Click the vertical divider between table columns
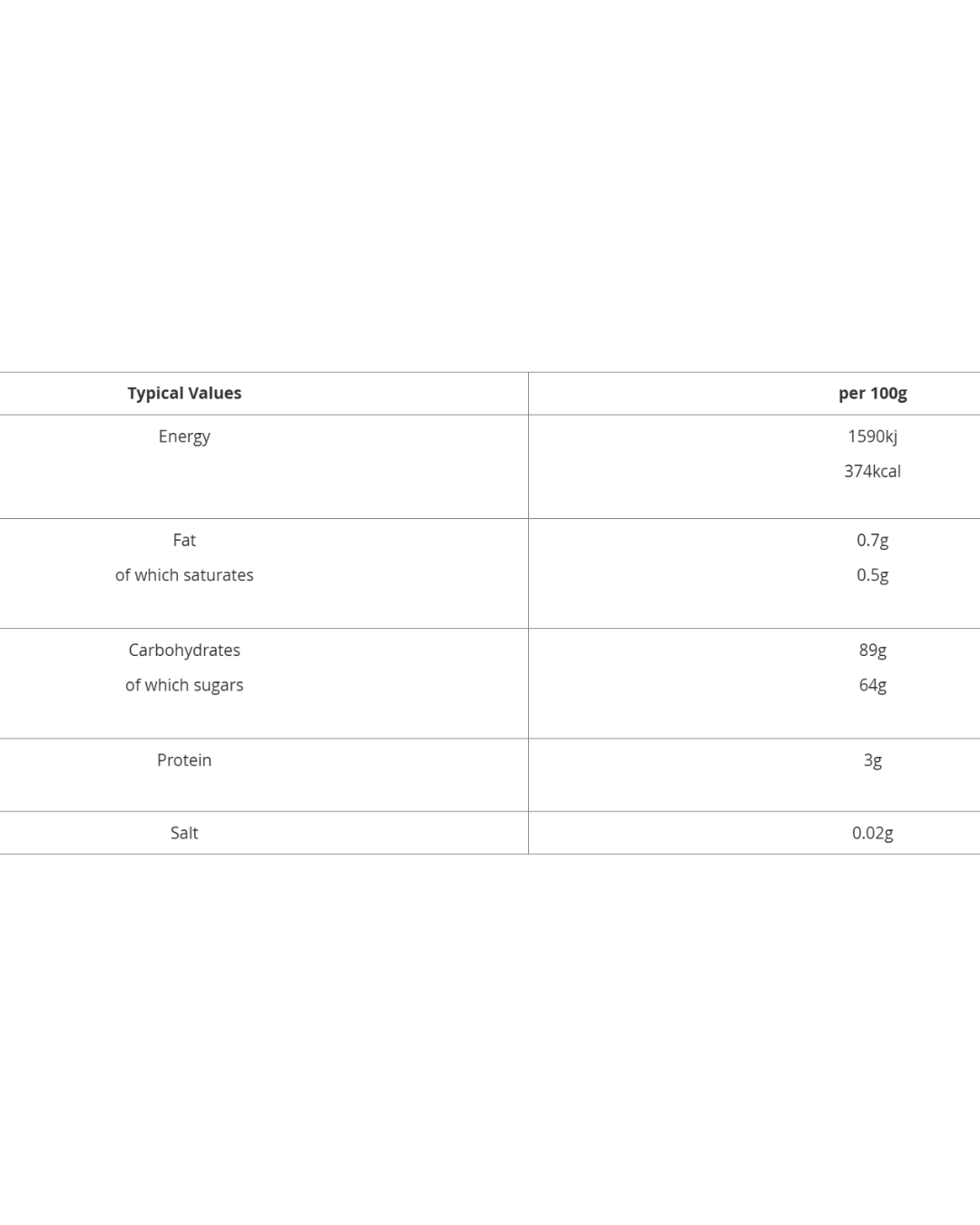The image size is (980, 1225). [x=528, y=612]
